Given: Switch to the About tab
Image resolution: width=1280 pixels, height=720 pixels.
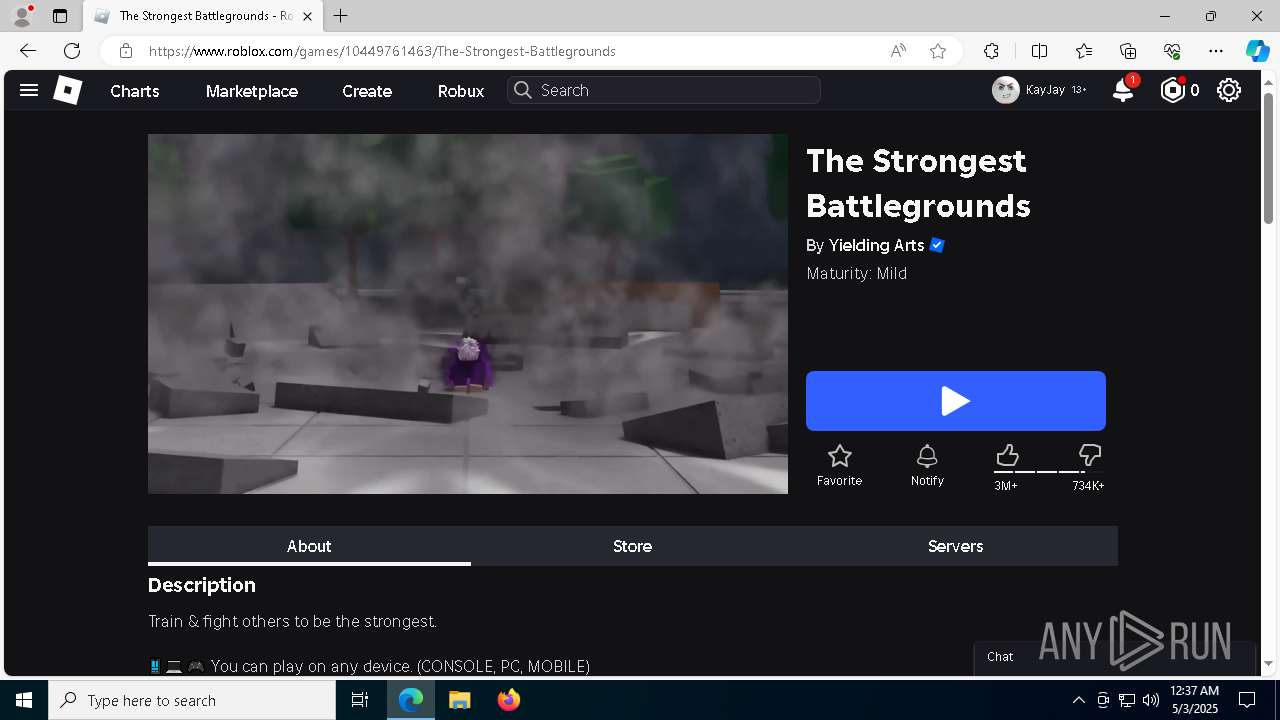Looking at the screenshot, I should coord(309,546).
